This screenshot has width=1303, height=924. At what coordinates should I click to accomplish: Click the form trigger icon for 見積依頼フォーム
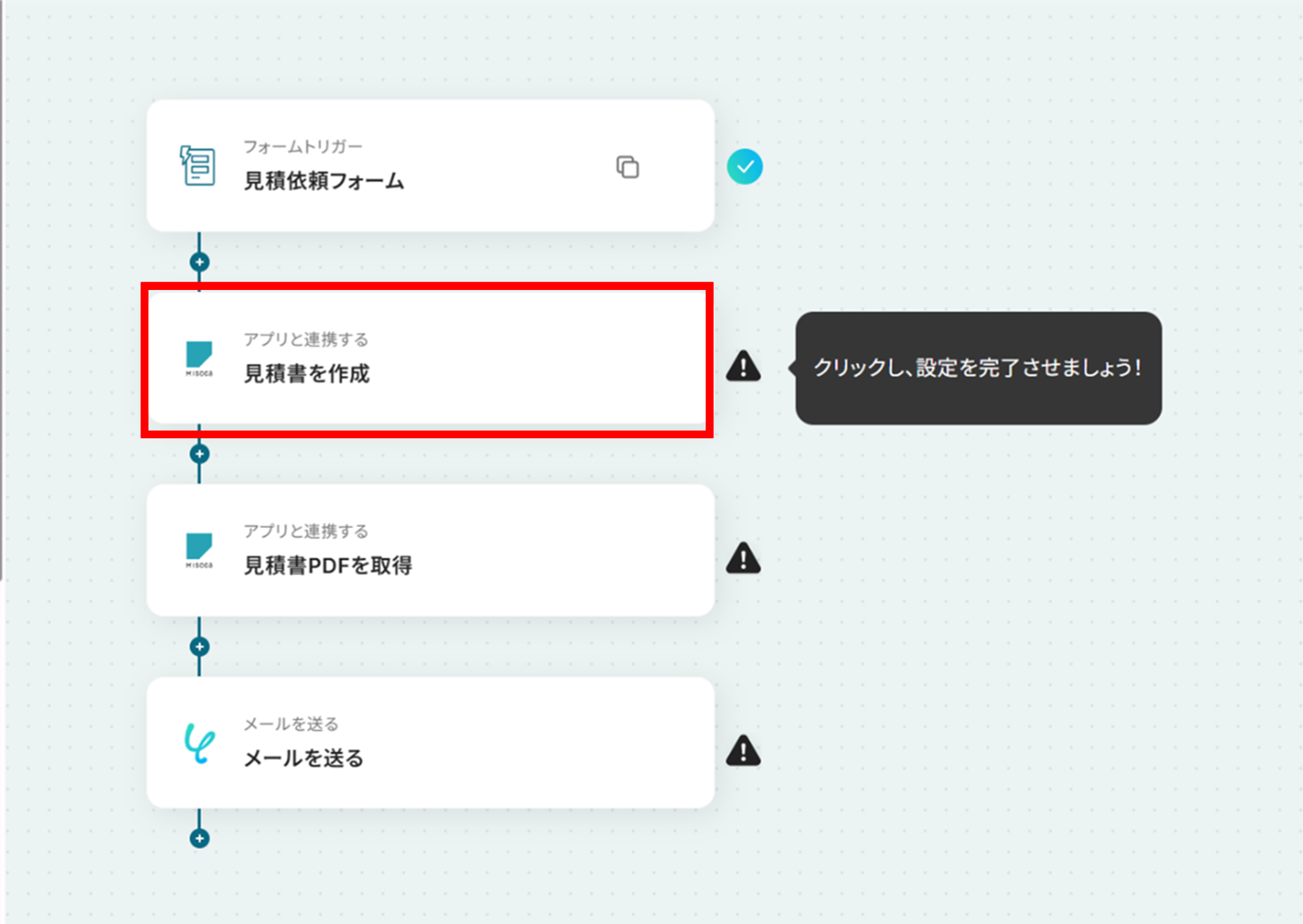[x=198, y=166]
